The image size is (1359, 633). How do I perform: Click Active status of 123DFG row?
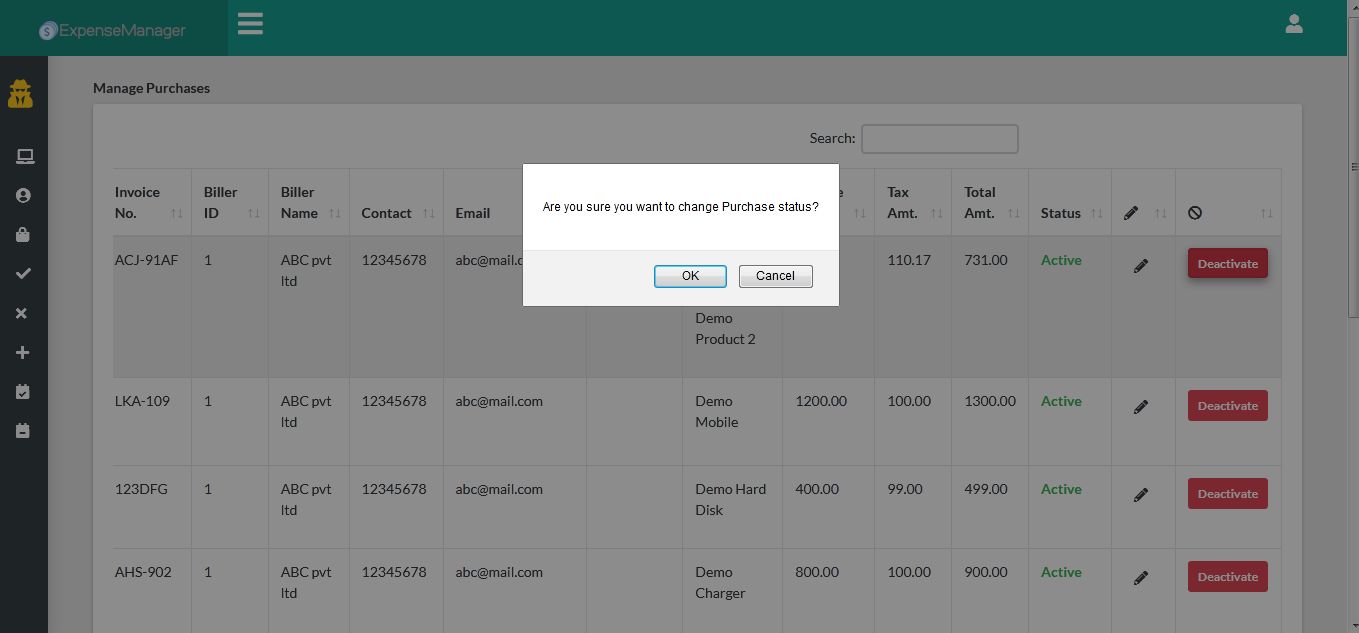coord(1061,489)
